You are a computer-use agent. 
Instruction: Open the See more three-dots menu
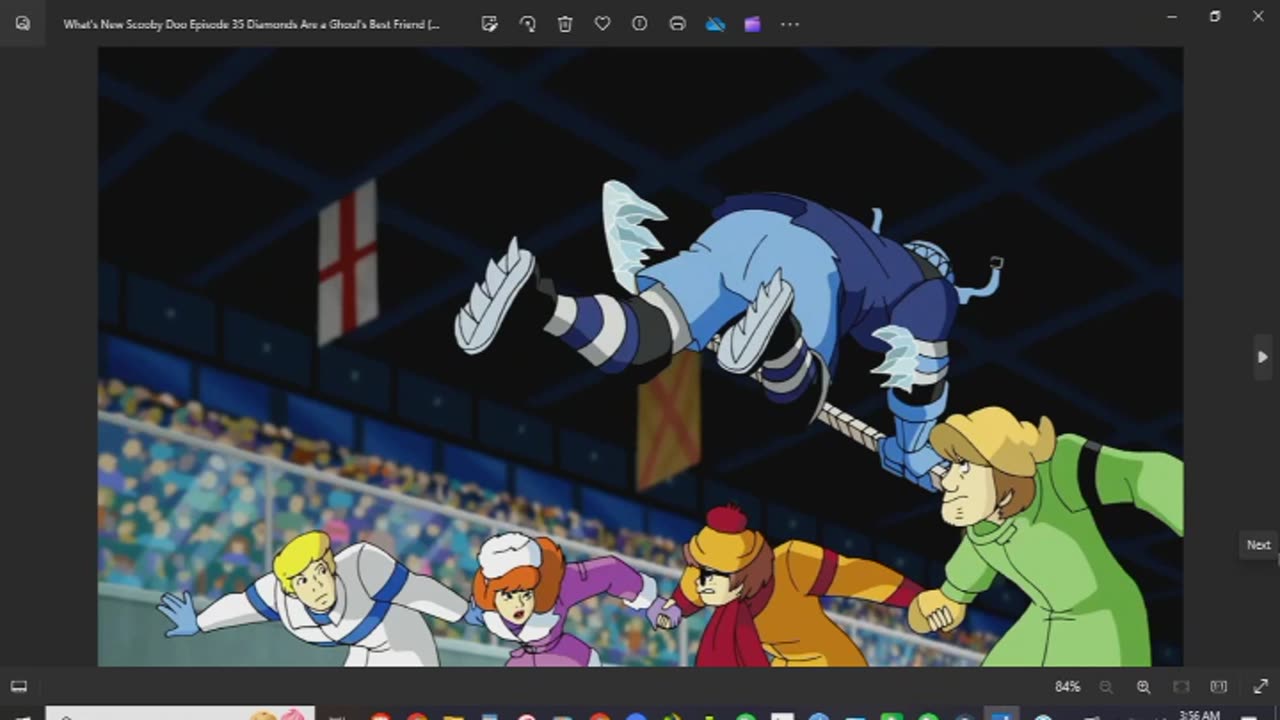point(790,24)
